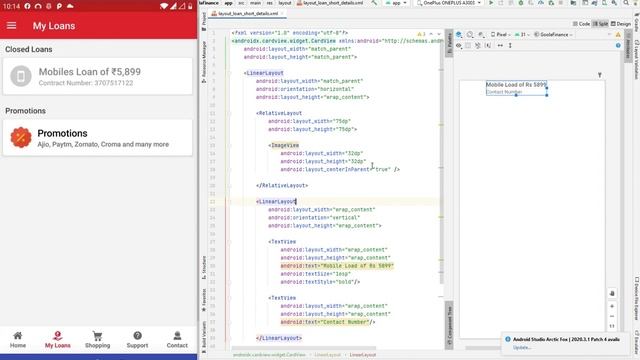The width and height of the screenshot is (640, 360).
Task: Open the design surface layers dropdown
Action: click(x=459, y=35)
